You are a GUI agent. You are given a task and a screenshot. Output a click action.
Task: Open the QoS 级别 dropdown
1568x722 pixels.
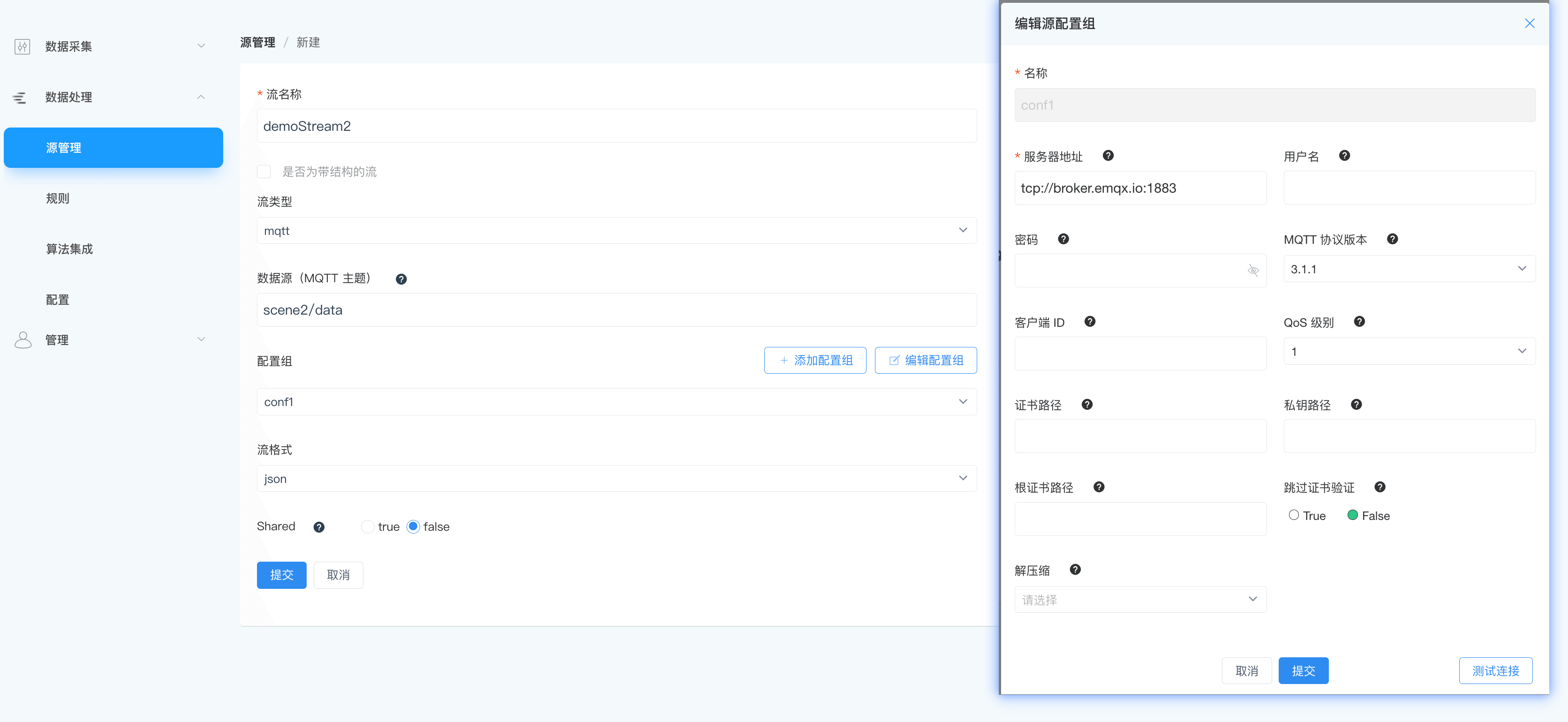pos(1409,351)
